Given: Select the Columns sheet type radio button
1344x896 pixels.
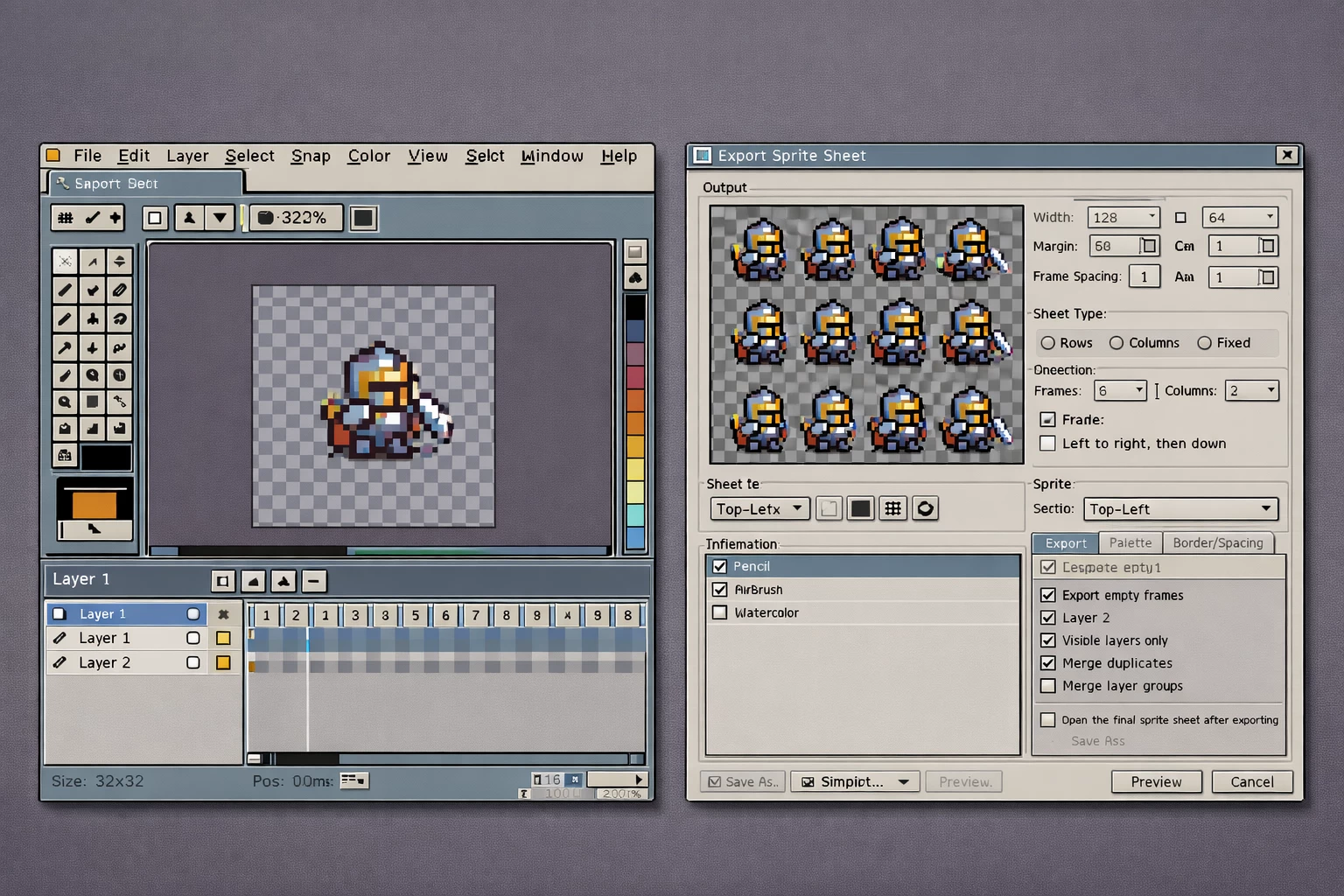Looking at the screenshot, I should (1116, 343).
